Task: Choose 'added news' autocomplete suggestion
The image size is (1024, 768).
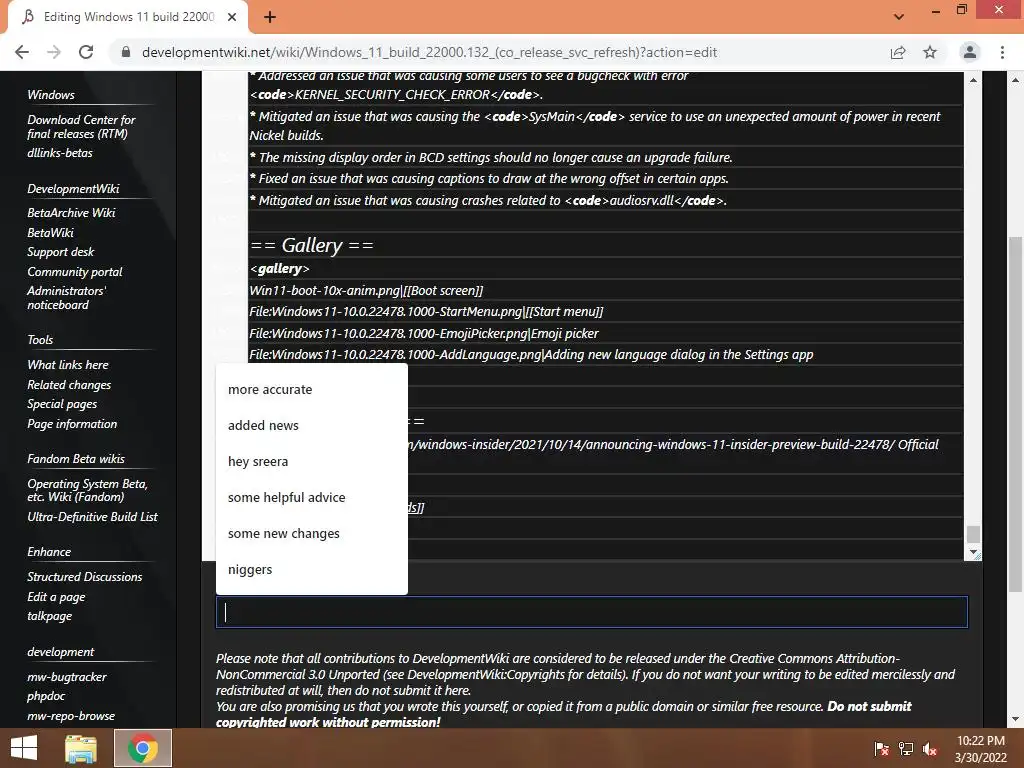Action: [x=312, y=425]
